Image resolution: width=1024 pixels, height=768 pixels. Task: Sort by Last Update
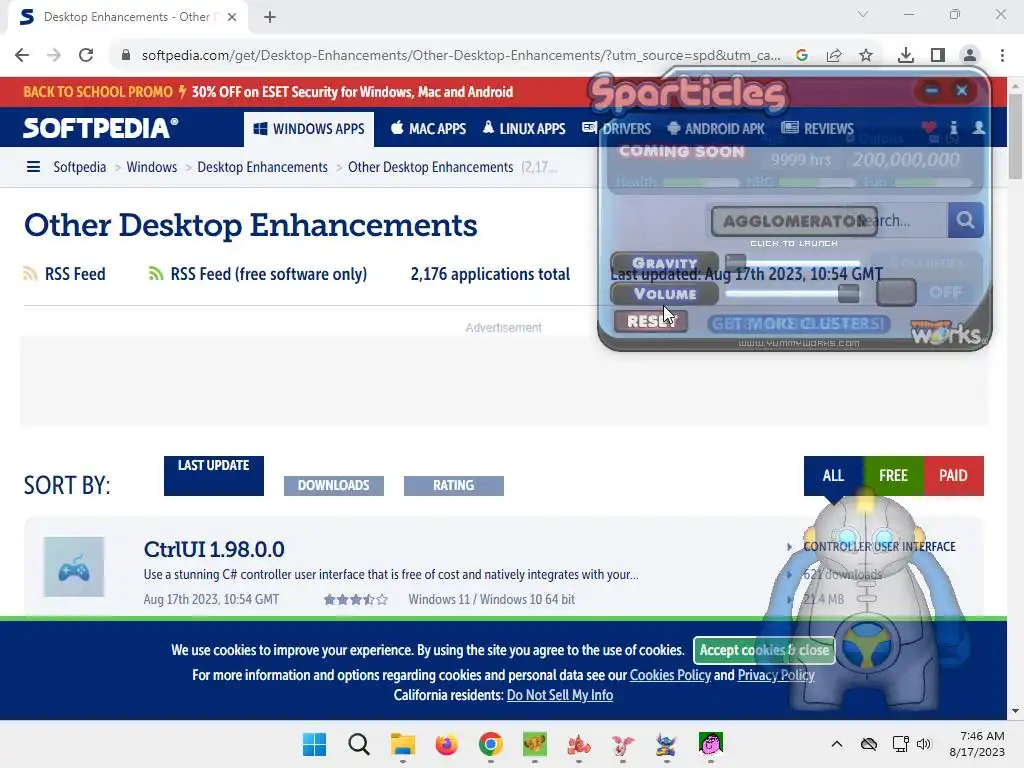click(214, 475)
